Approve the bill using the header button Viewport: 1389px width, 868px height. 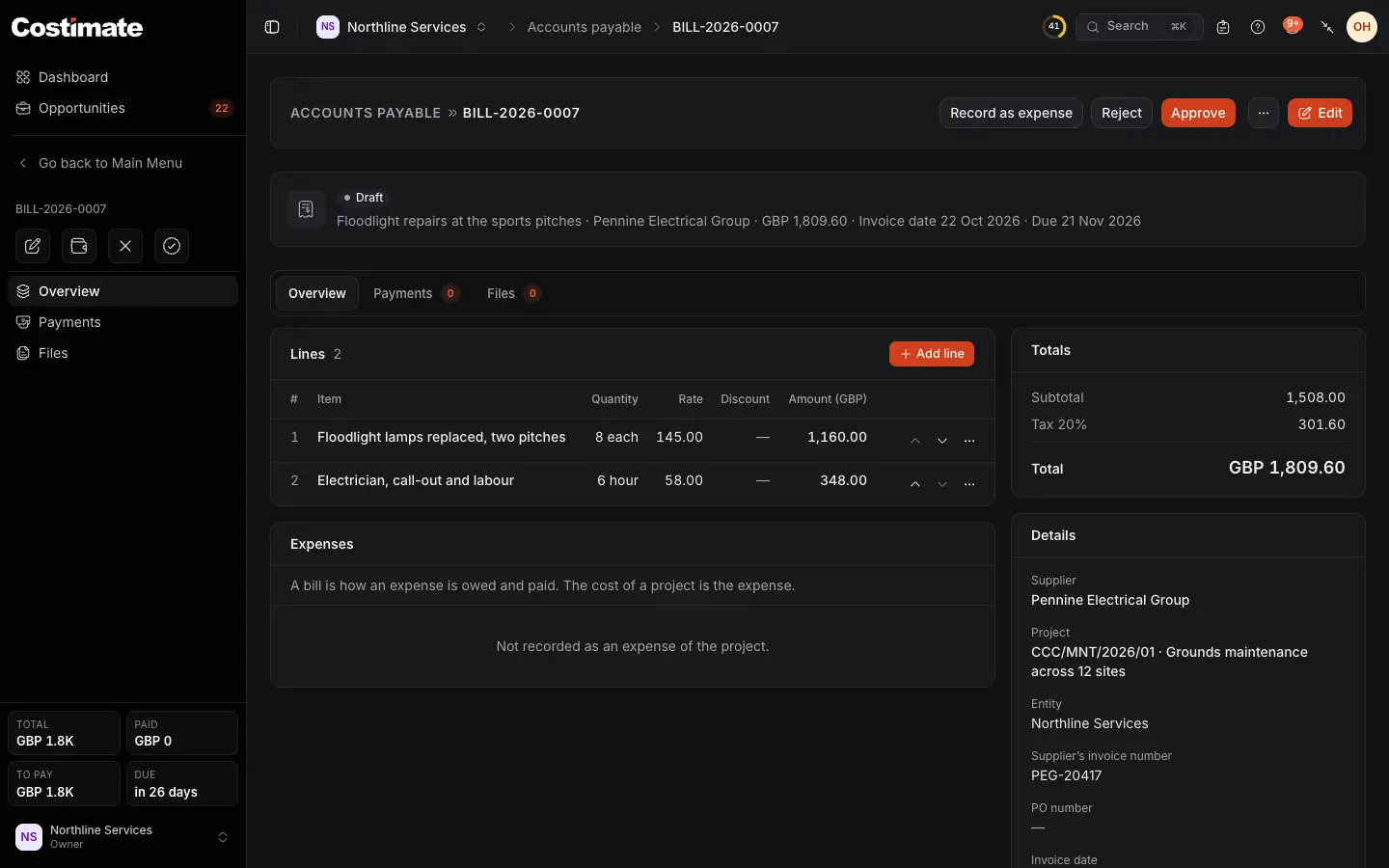tap(1198, 113)
